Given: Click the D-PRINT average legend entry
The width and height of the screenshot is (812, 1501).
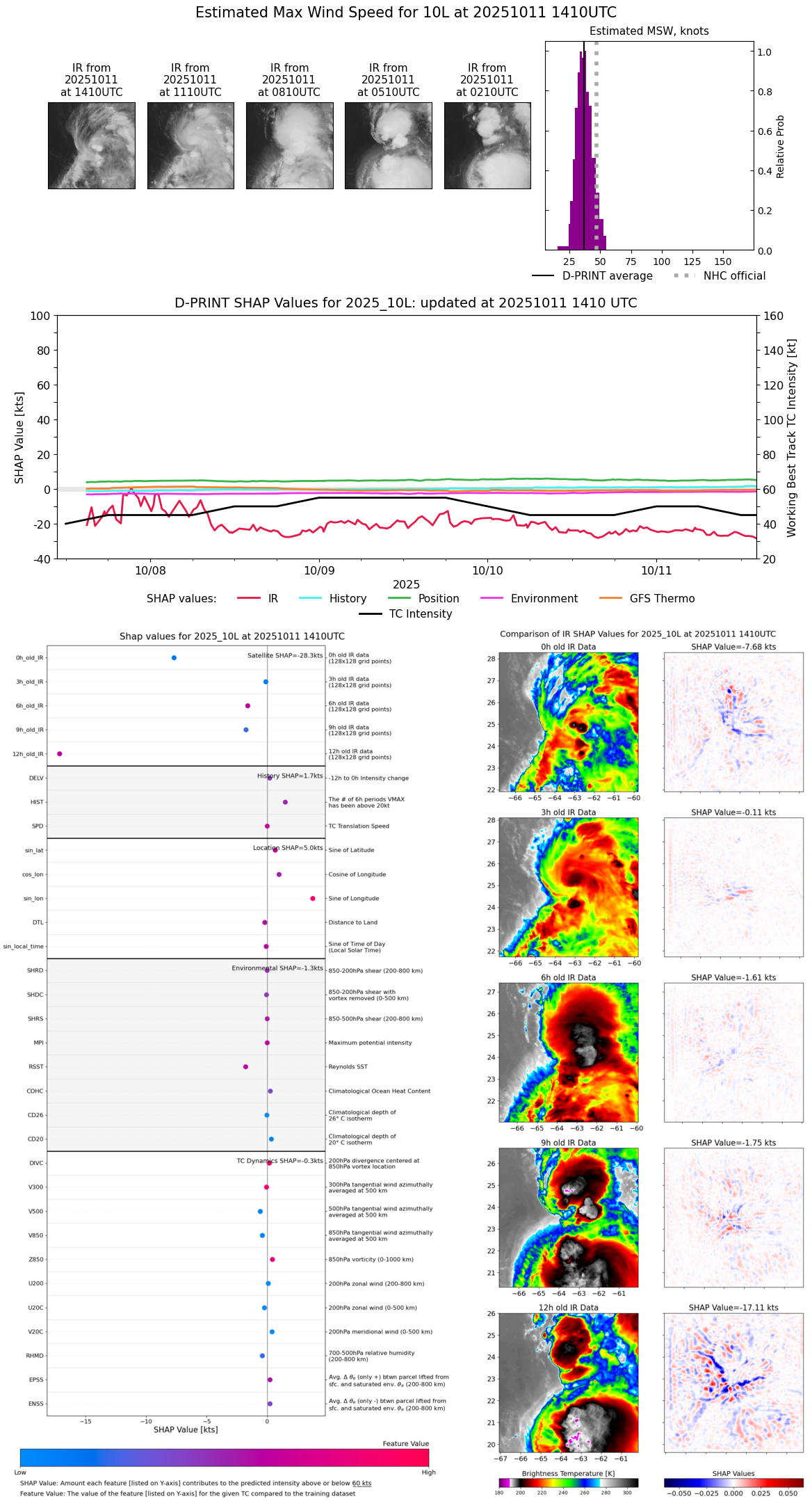Looking at the screenshot, I should 592,276.
